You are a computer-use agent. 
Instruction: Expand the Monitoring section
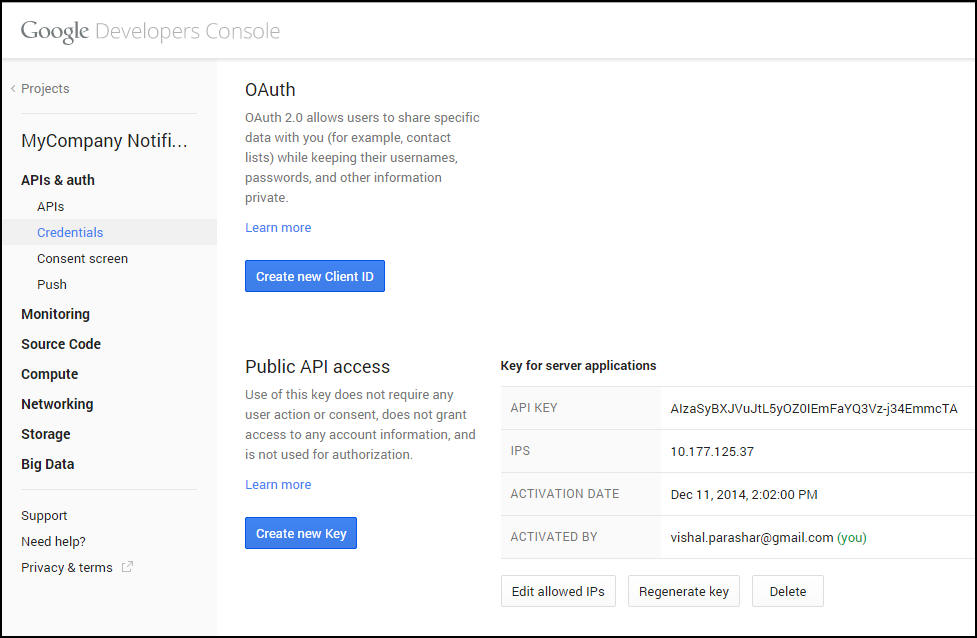[55, 314]
